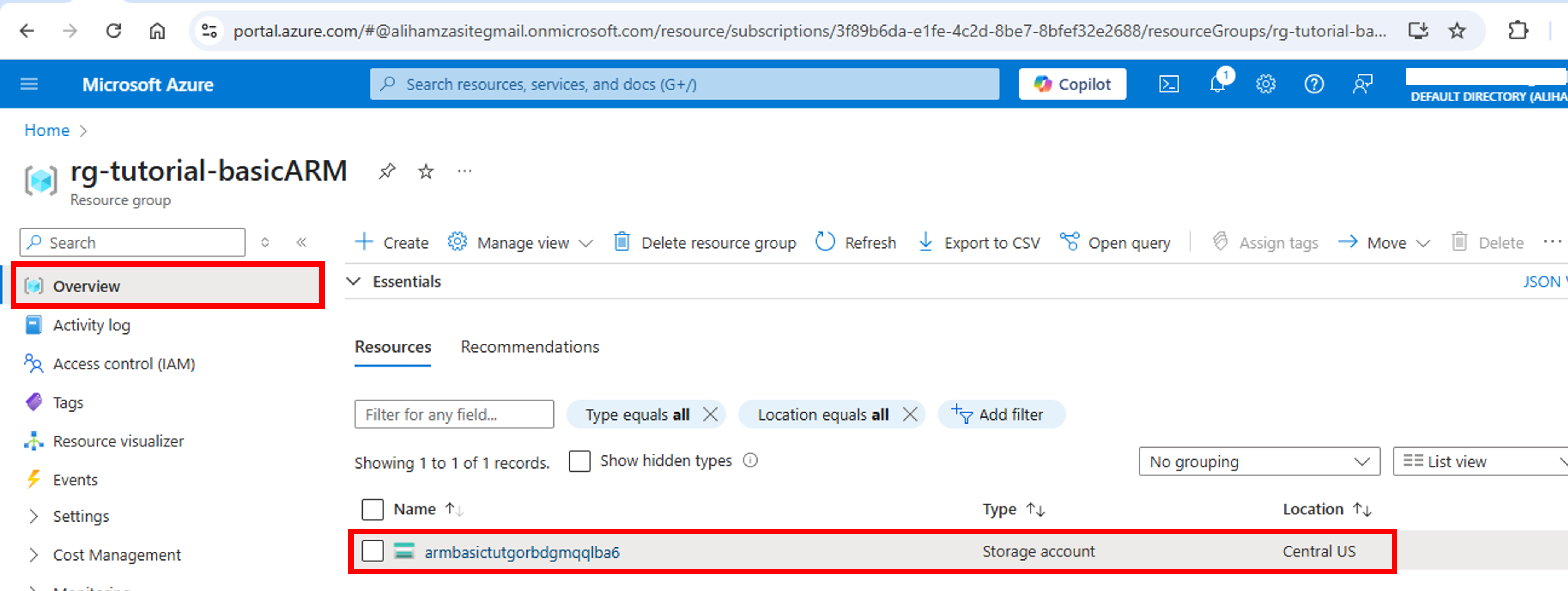Collapse the sidebar with double chevron
Screen dimensions: 1568x591
301,243
